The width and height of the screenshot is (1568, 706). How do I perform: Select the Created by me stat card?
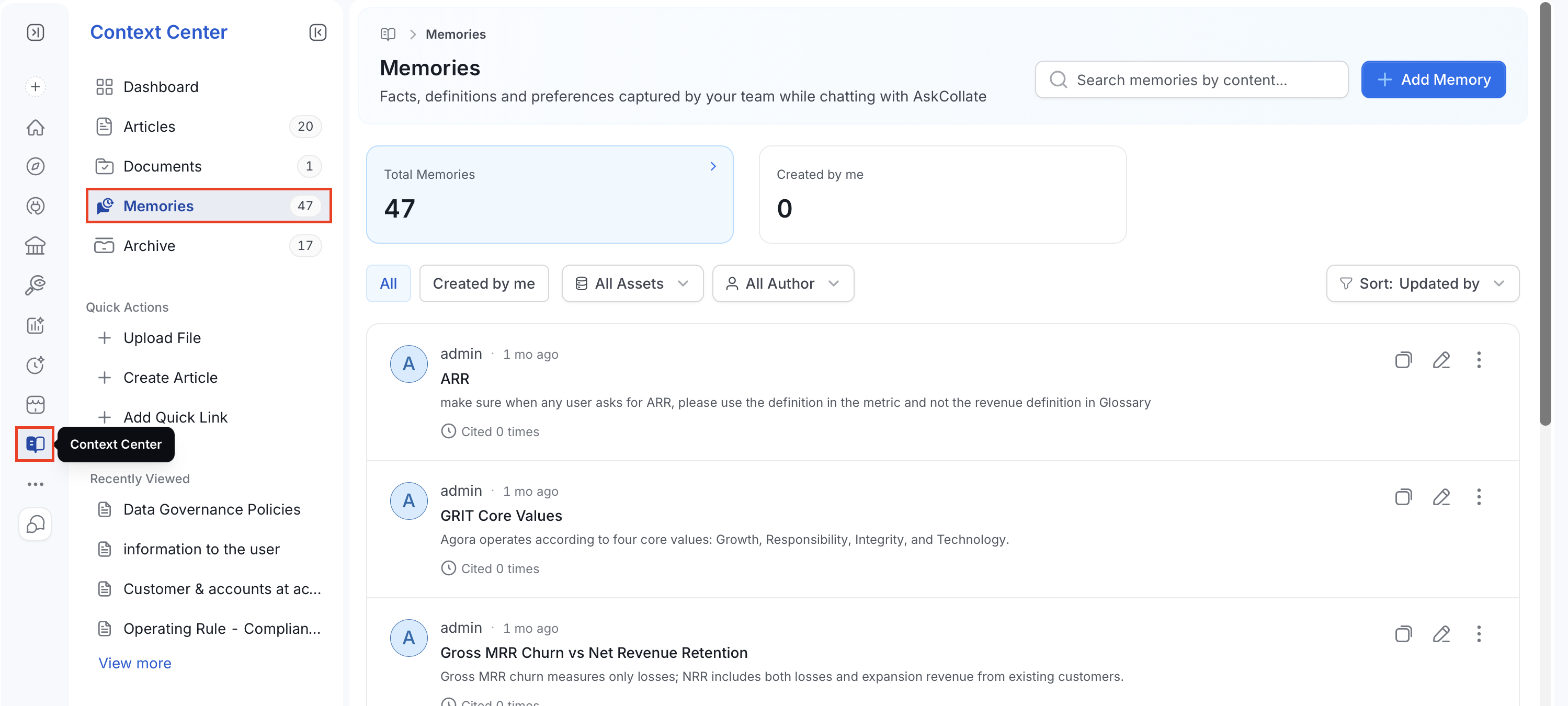coord(942,194)
